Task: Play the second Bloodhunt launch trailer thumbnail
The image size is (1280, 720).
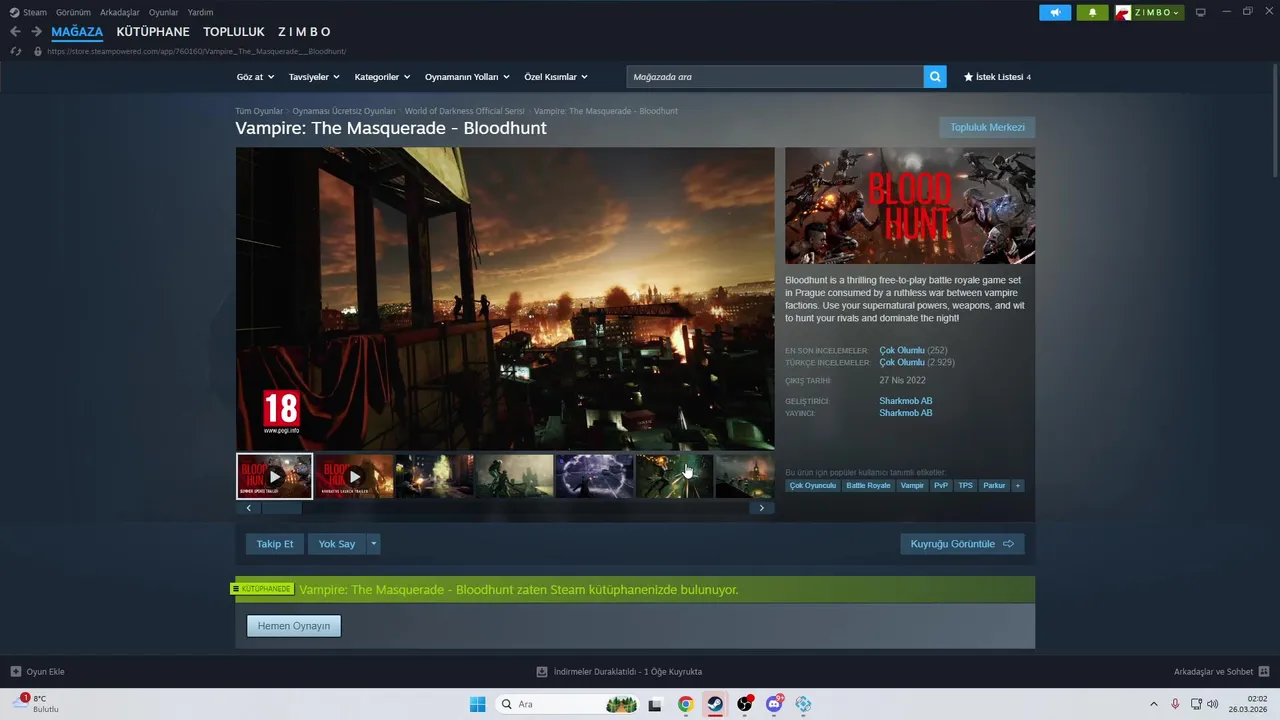Action: [354, 476]
